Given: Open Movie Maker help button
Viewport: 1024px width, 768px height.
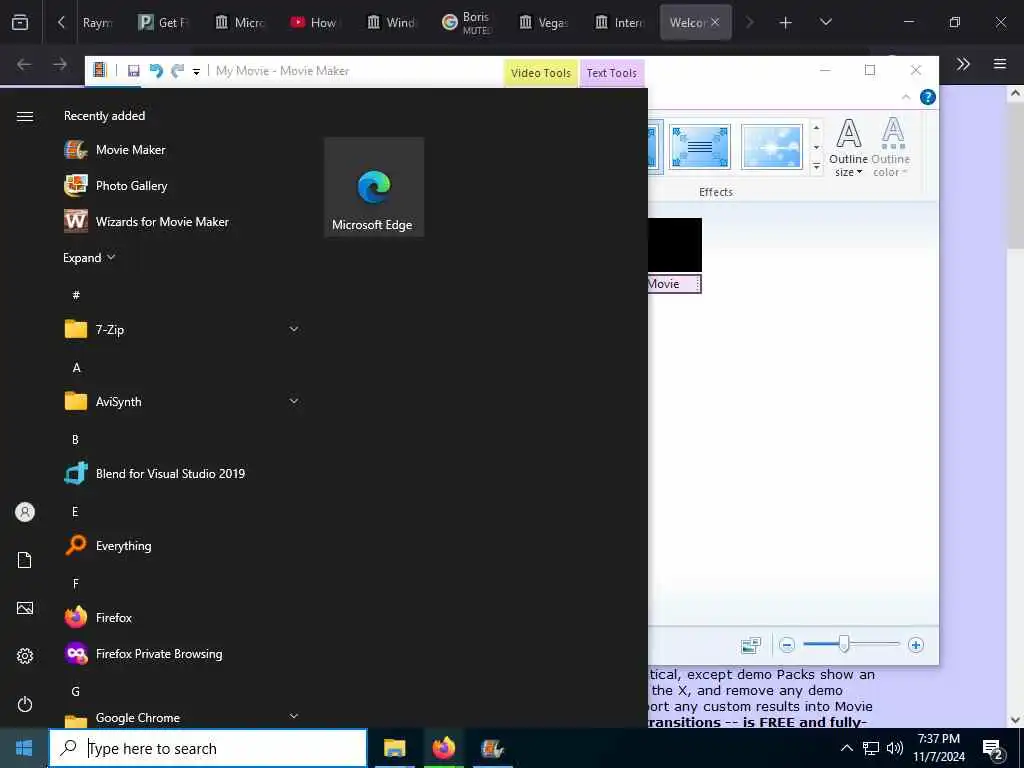Looking at the screenshot, I should tap(927, 97).
